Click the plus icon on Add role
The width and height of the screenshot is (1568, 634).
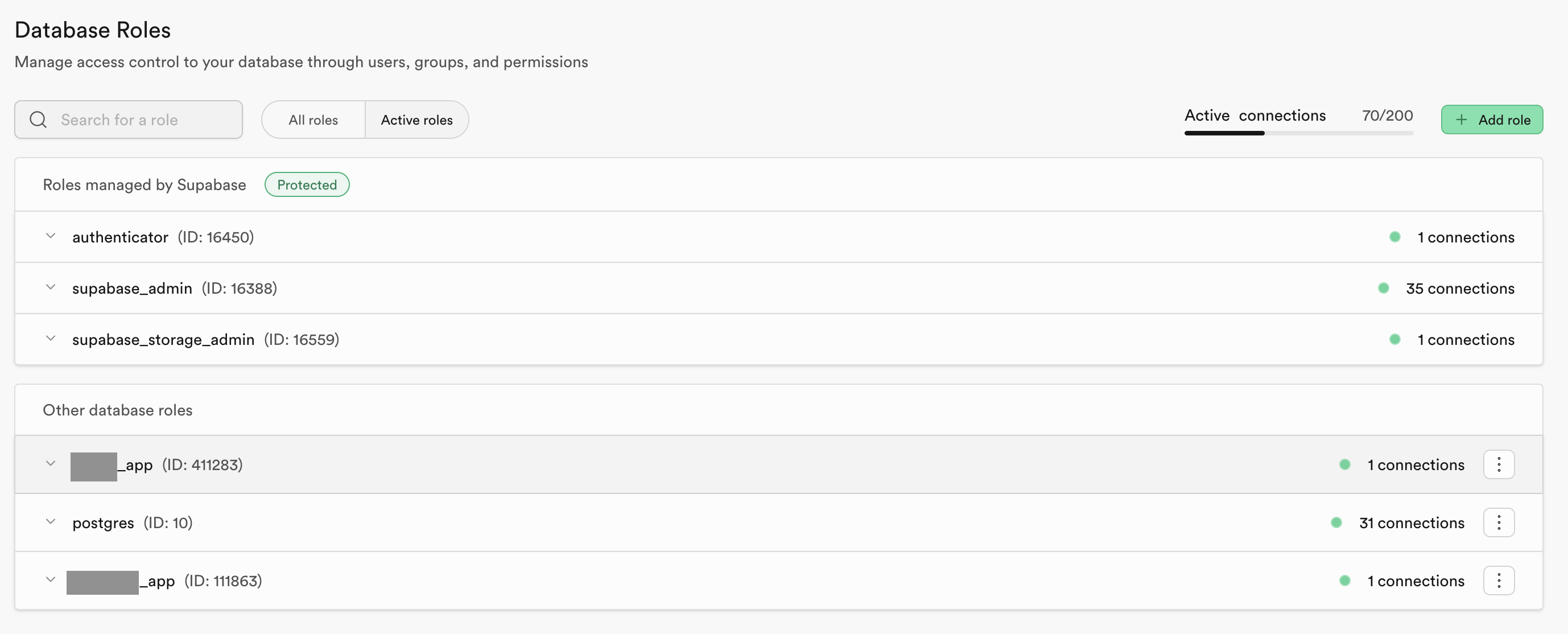point(1461,120)
